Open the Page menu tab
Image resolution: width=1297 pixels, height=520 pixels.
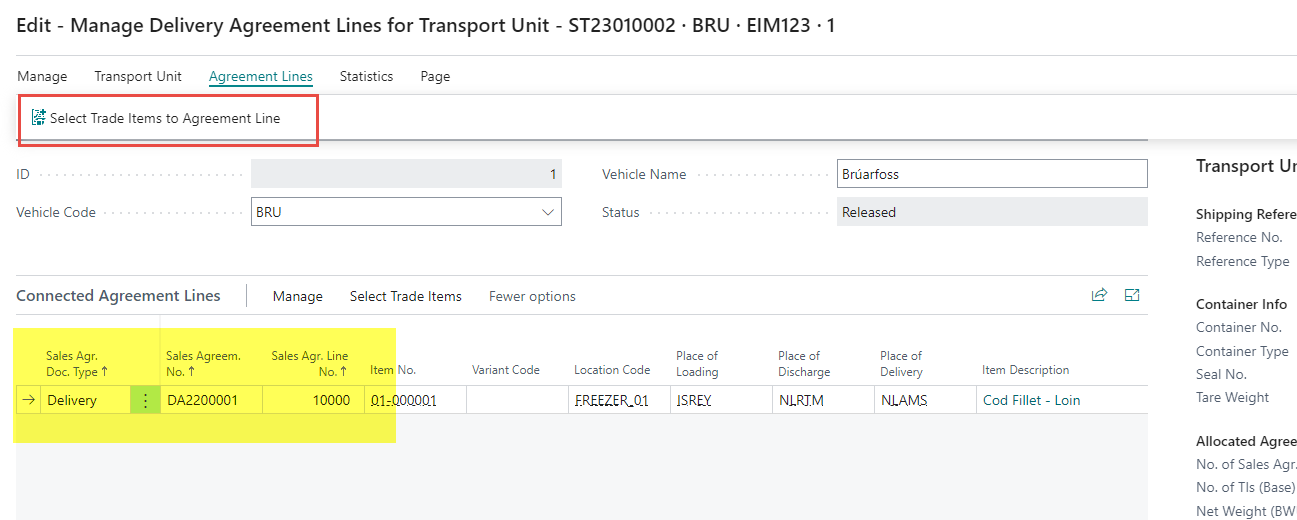click(x=435, y=76)
